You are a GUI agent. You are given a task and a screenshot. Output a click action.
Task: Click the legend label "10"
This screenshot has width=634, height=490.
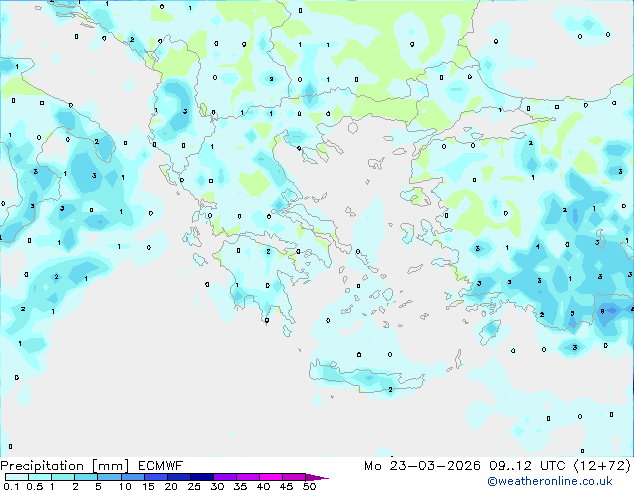[125, 486]
